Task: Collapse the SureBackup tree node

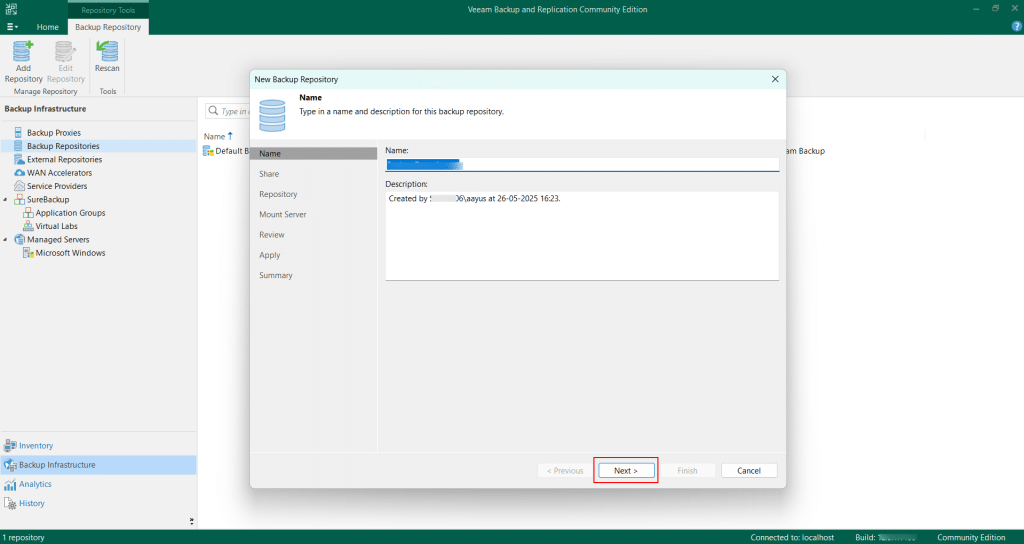Action: click(6, 200)
